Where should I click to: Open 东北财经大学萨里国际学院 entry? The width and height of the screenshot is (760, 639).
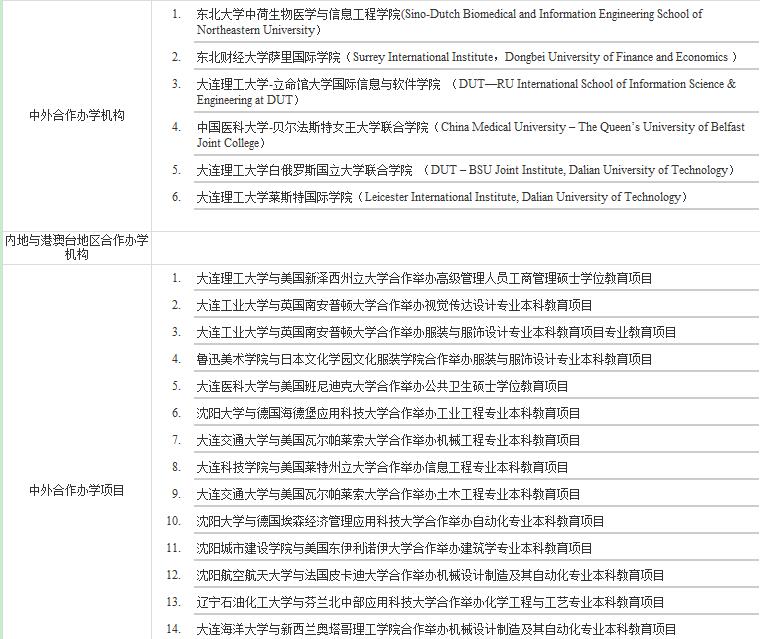(x=466, y=57)
